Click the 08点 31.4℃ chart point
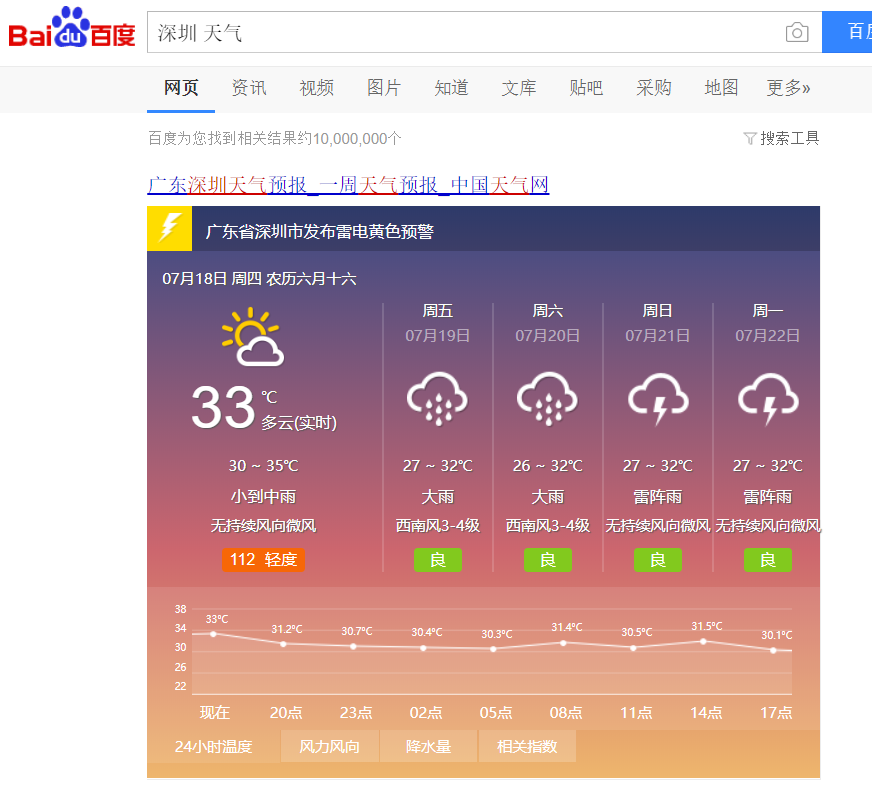 click(x=563, y=643)
